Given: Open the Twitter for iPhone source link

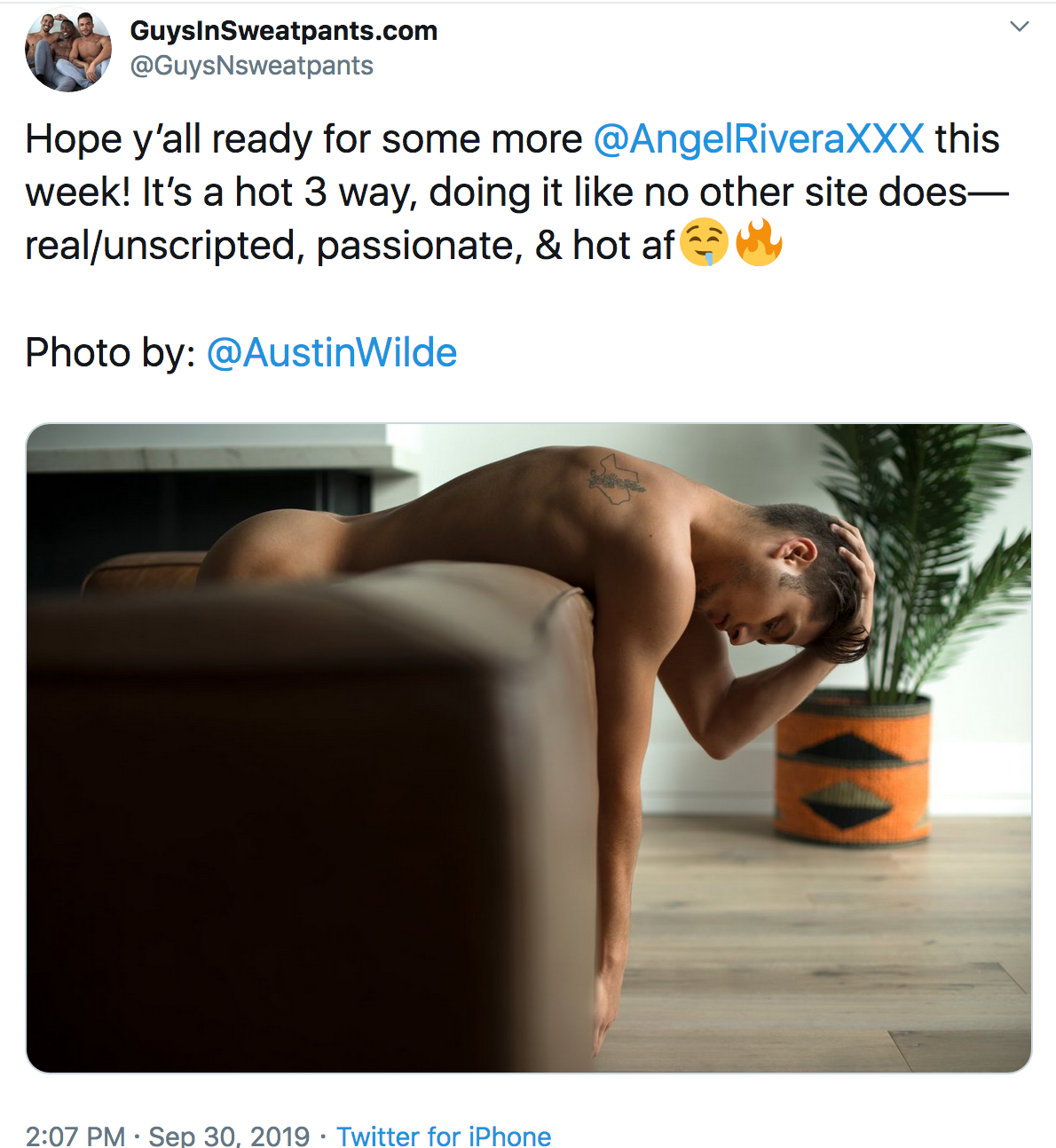Looking at the screenshot, I should click(x=444, y=1136).
